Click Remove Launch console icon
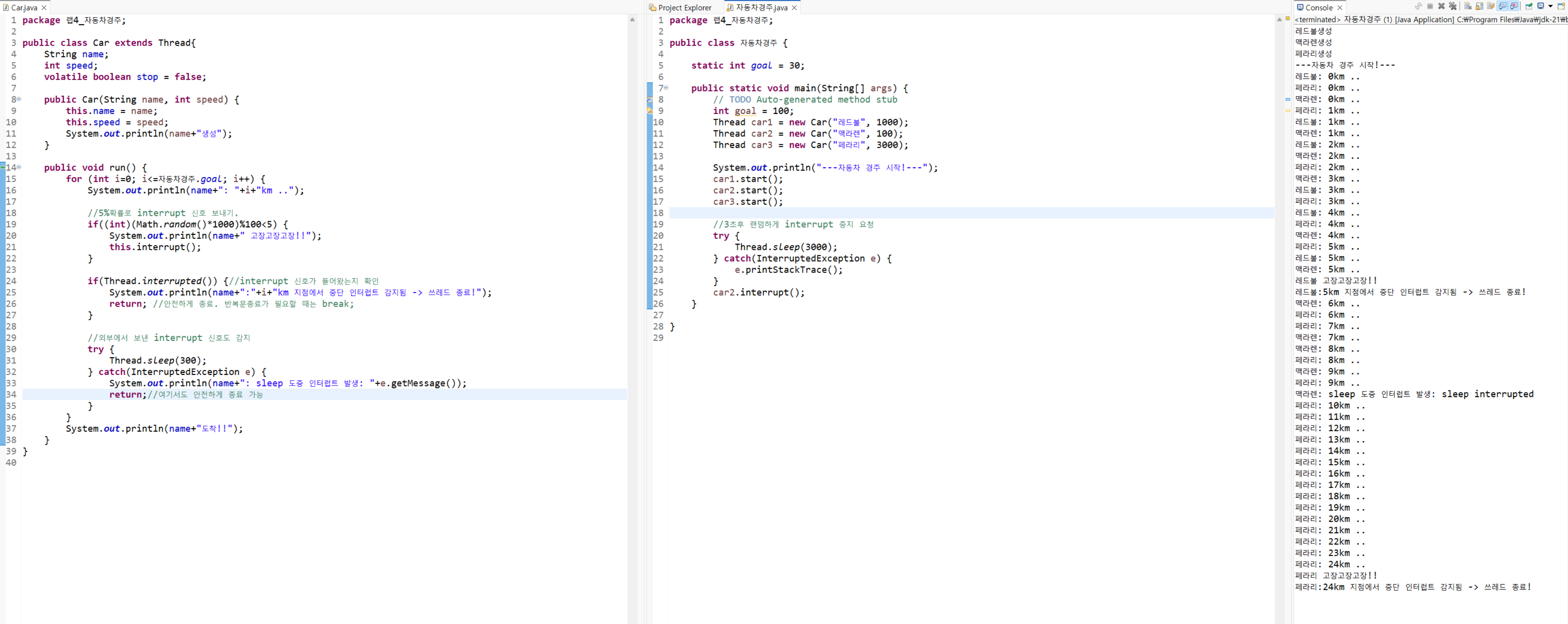 click(1441, 6)
